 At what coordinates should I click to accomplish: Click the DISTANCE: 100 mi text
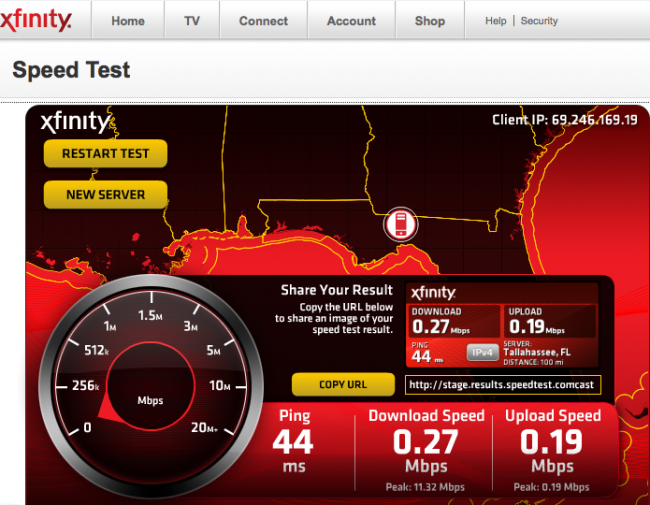tap(533, 362)
